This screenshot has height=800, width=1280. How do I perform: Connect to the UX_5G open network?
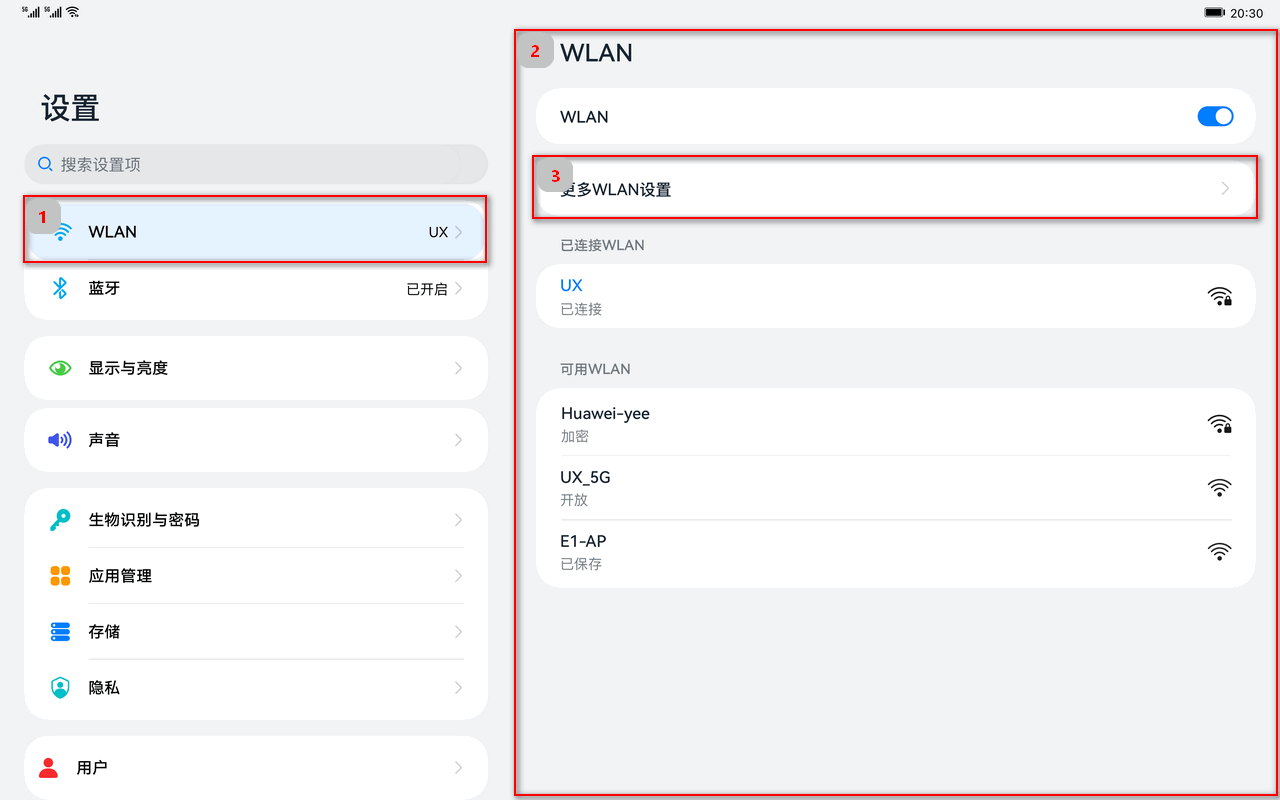(895, 488)
